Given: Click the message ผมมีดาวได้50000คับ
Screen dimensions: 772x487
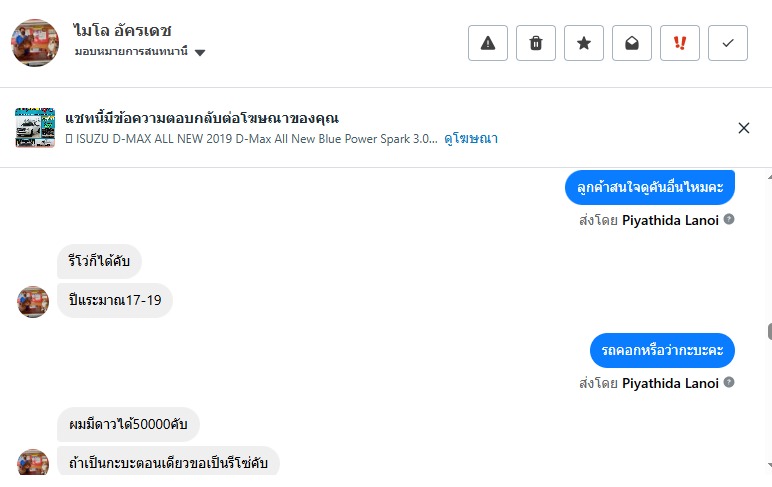Looking at the screenshot, I should pyautogui.click(x=128, y=424).
